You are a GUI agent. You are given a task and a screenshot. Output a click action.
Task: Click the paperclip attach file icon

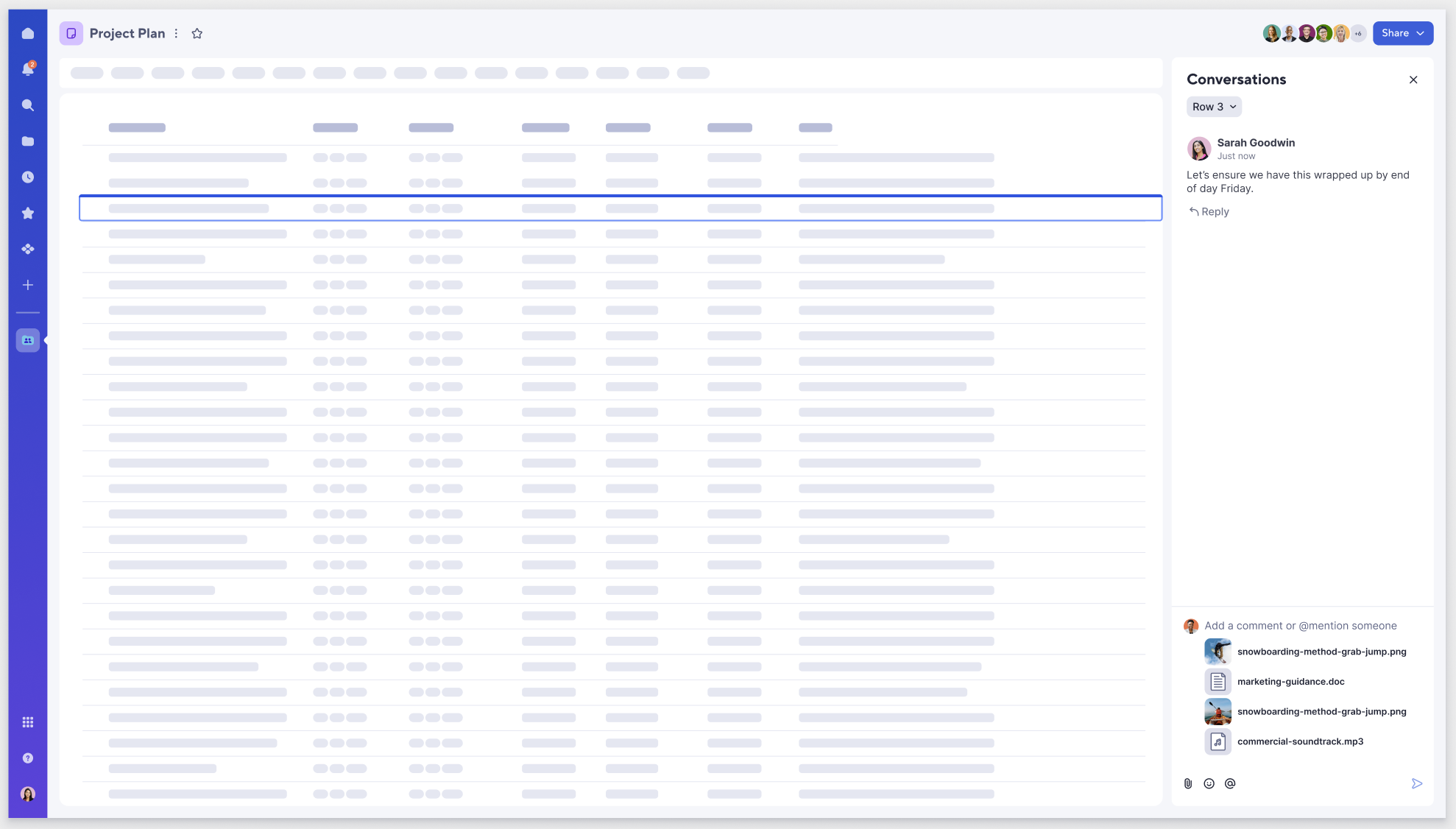[x=1188, y=783]
